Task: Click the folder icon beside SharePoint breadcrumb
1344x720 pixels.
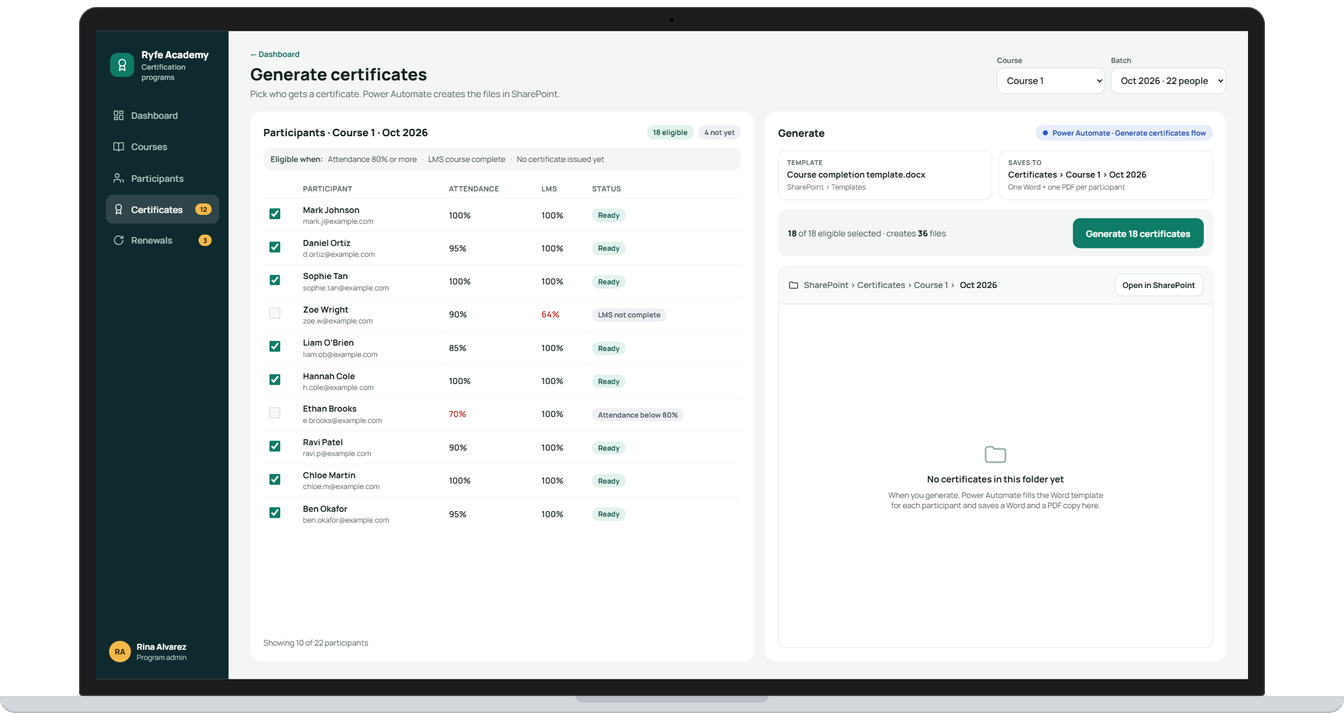Action: (793, 285)
